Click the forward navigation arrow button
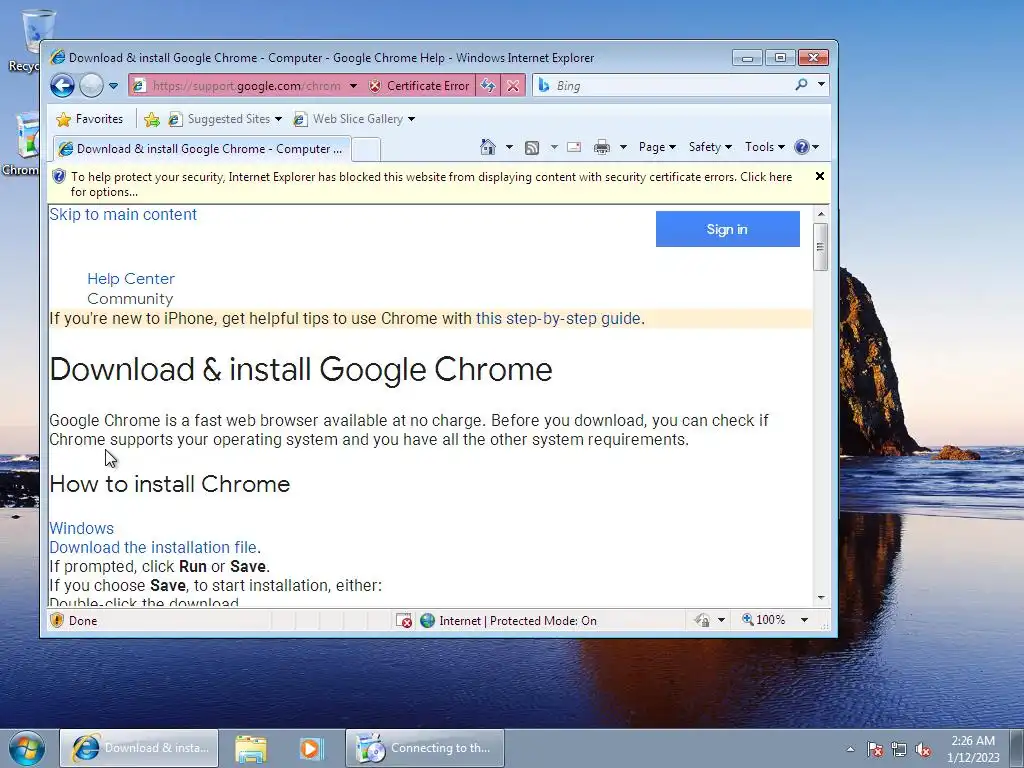 (91, 86)
